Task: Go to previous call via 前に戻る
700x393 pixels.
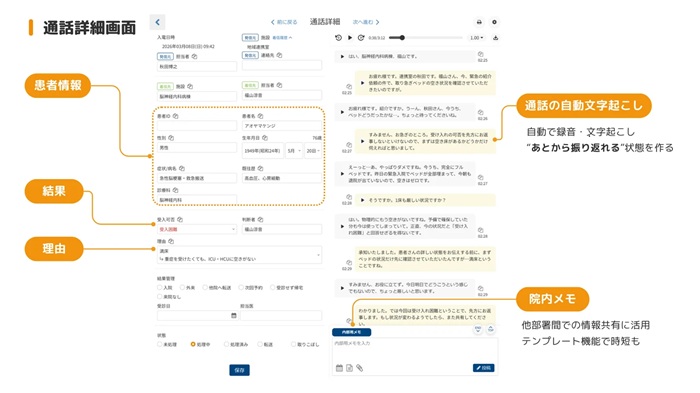Action: (284, 22)
